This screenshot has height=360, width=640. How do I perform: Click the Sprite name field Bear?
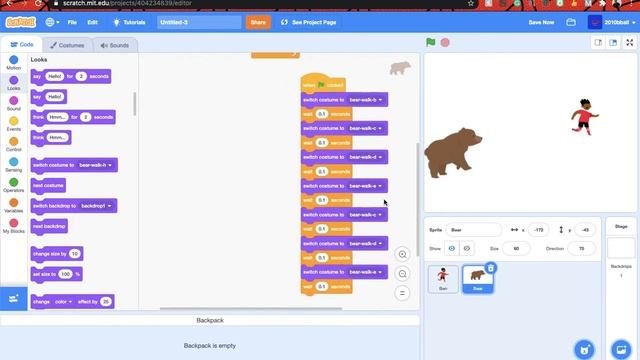(473, 230)
